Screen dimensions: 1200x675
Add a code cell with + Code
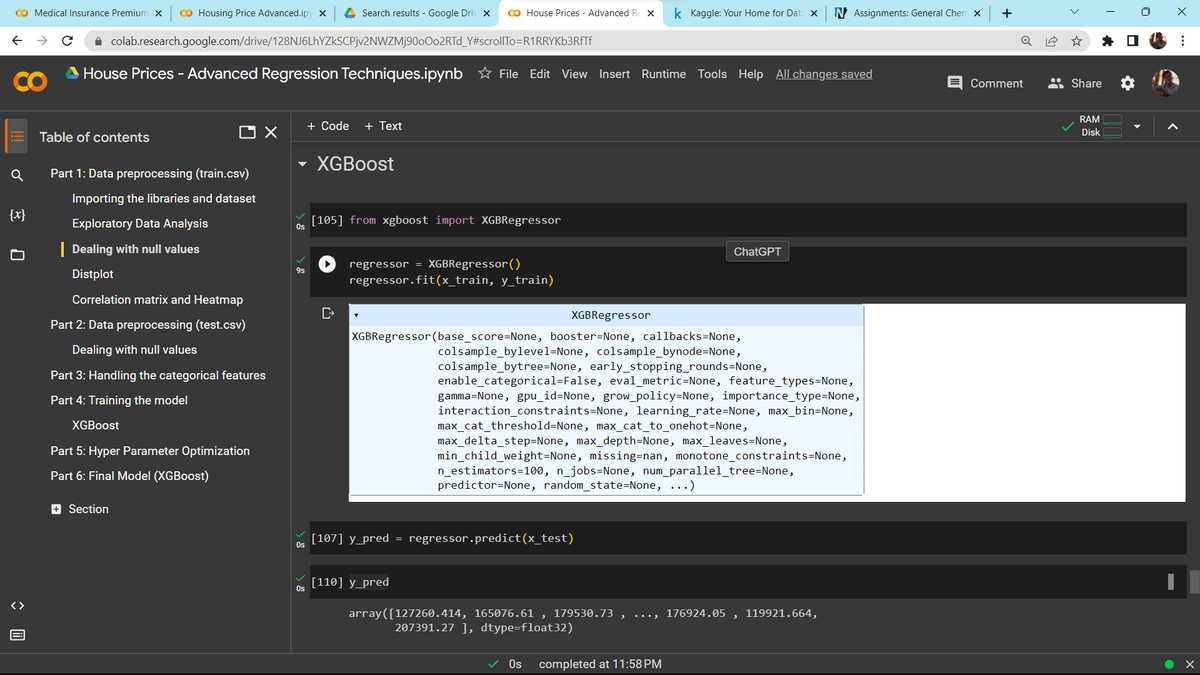click(x=328, y=126)
